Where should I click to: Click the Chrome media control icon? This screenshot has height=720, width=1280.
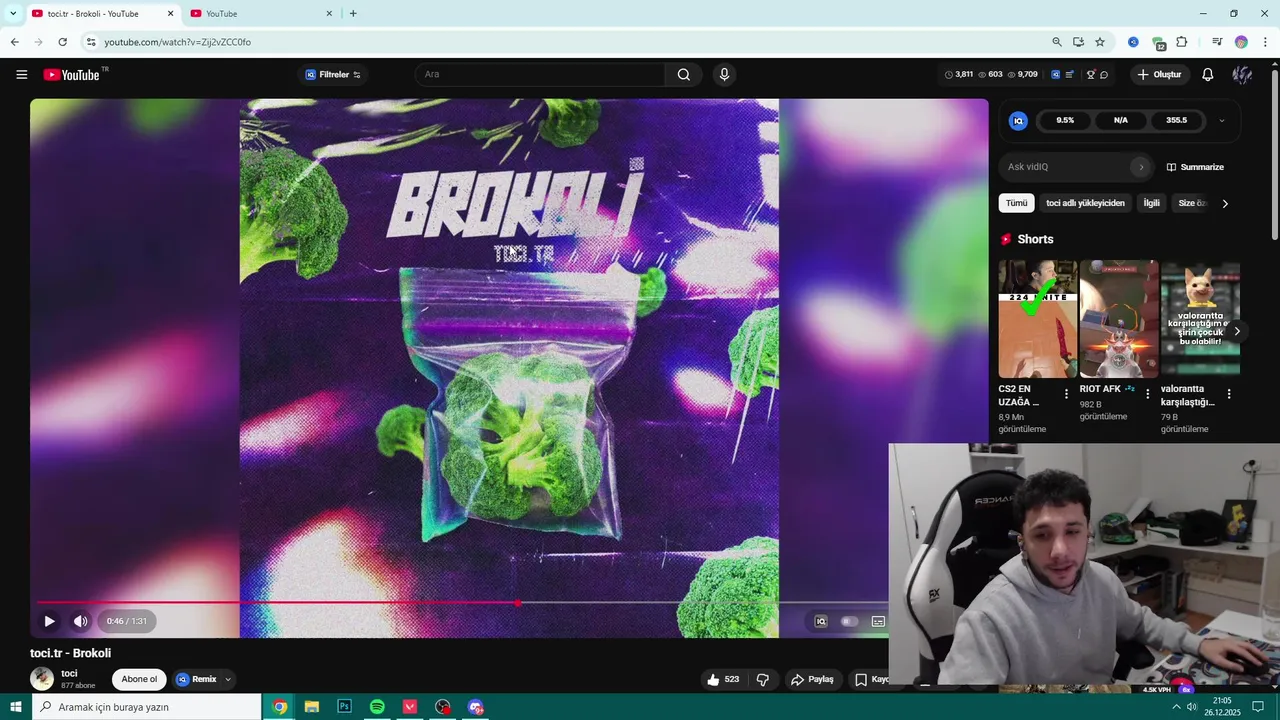pos(1216,42)
